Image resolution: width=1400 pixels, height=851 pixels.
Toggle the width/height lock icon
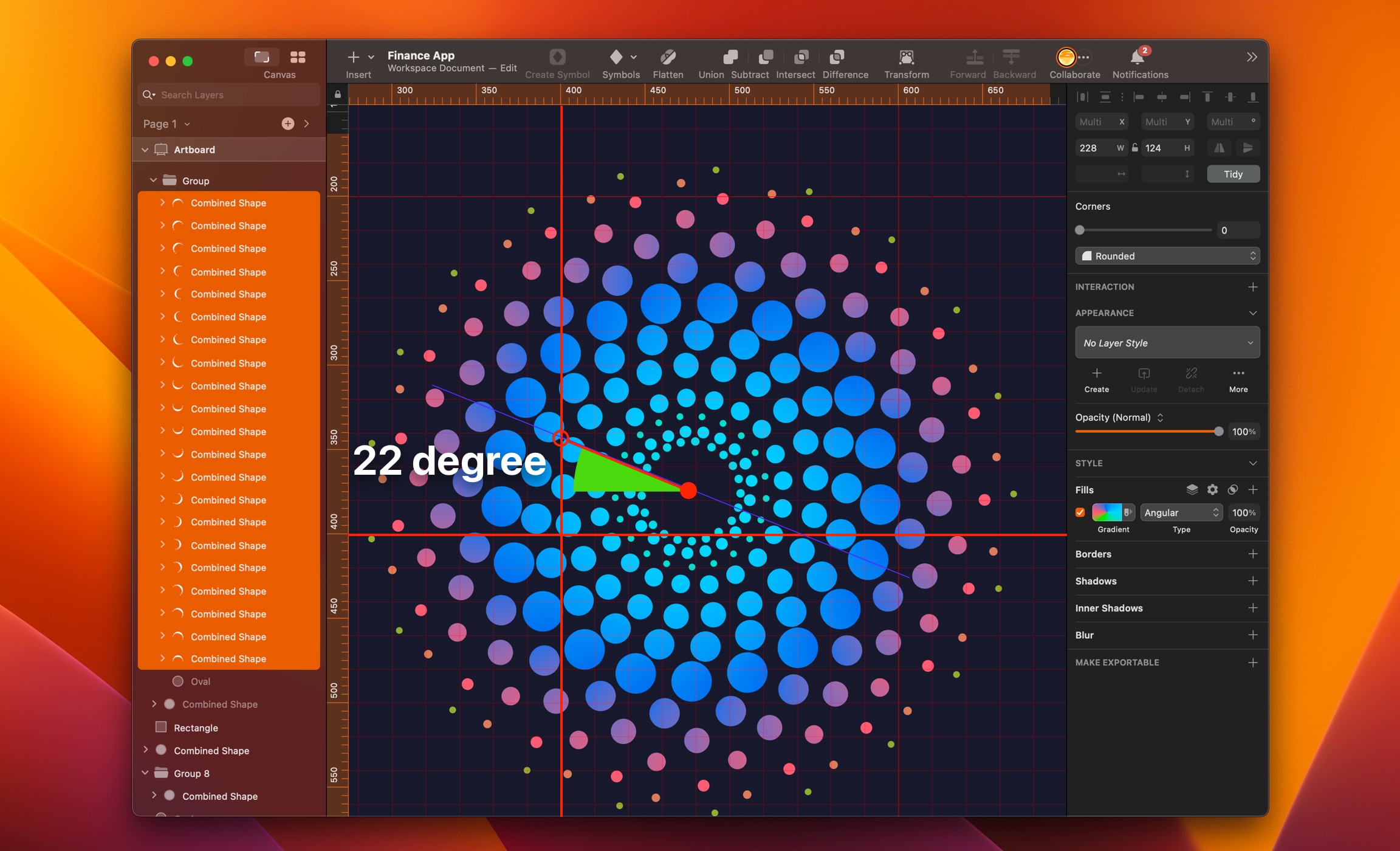pos(1134,148)
